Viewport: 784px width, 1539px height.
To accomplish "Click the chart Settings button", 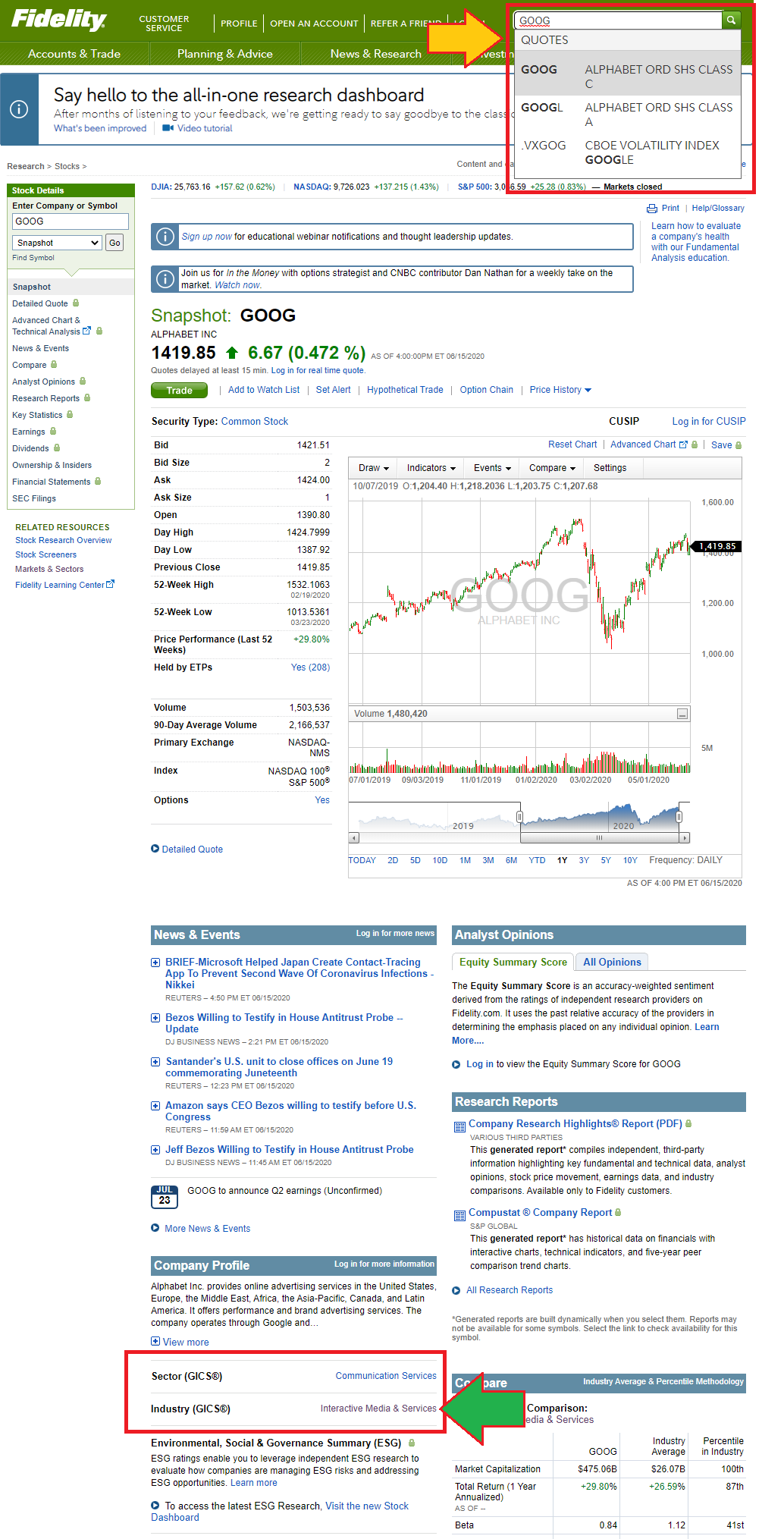I will click(610, 468).
